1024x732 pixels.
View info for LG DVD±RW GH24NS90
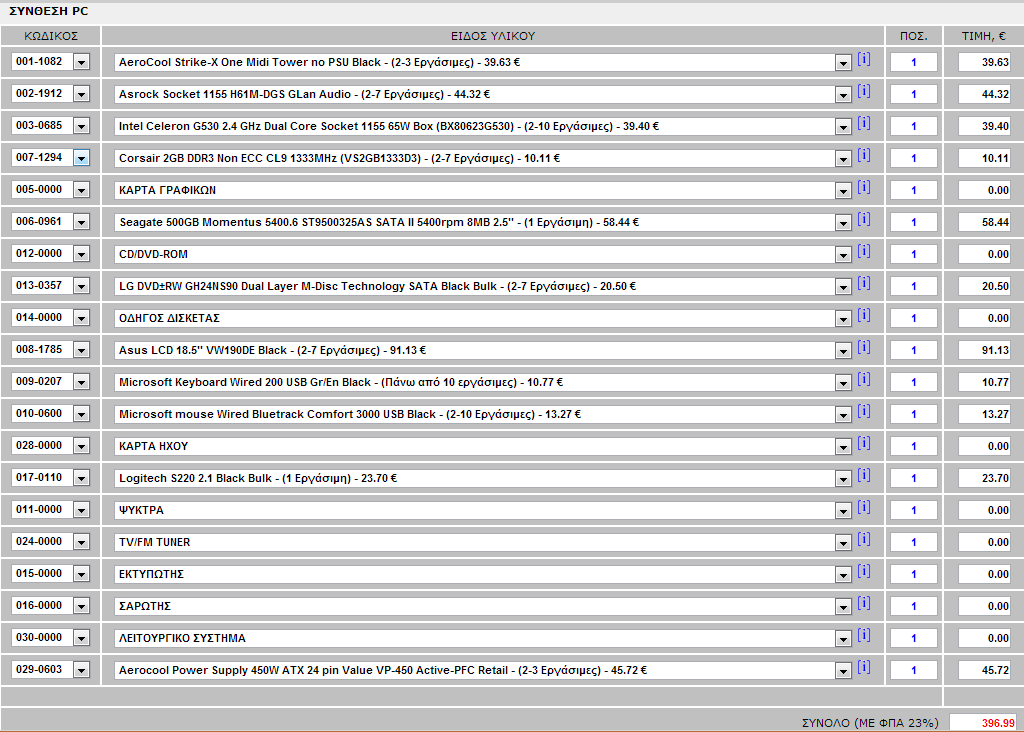[863, 283]
